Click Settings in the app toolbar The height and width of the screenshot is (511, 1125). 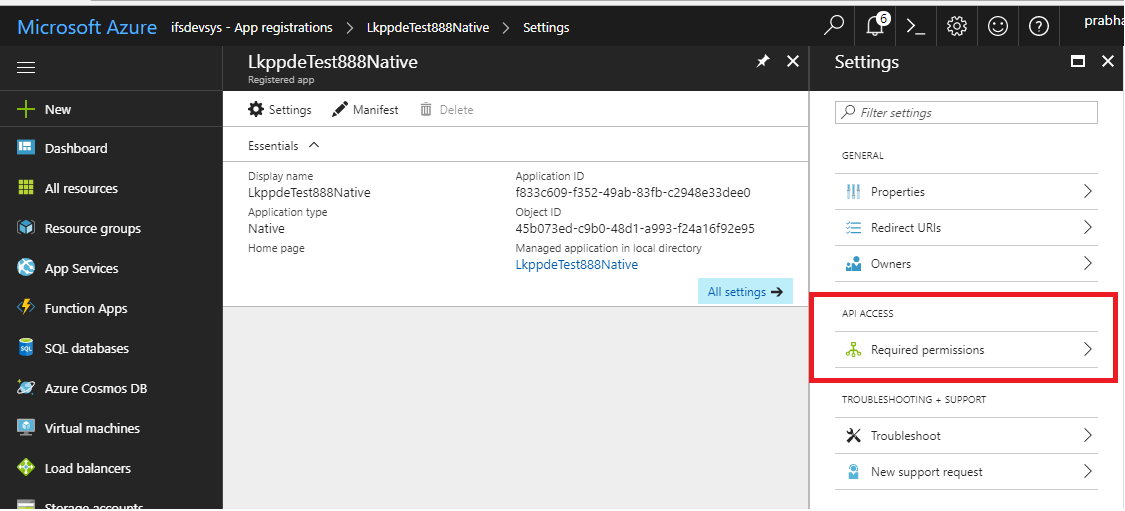pos(280,110)
